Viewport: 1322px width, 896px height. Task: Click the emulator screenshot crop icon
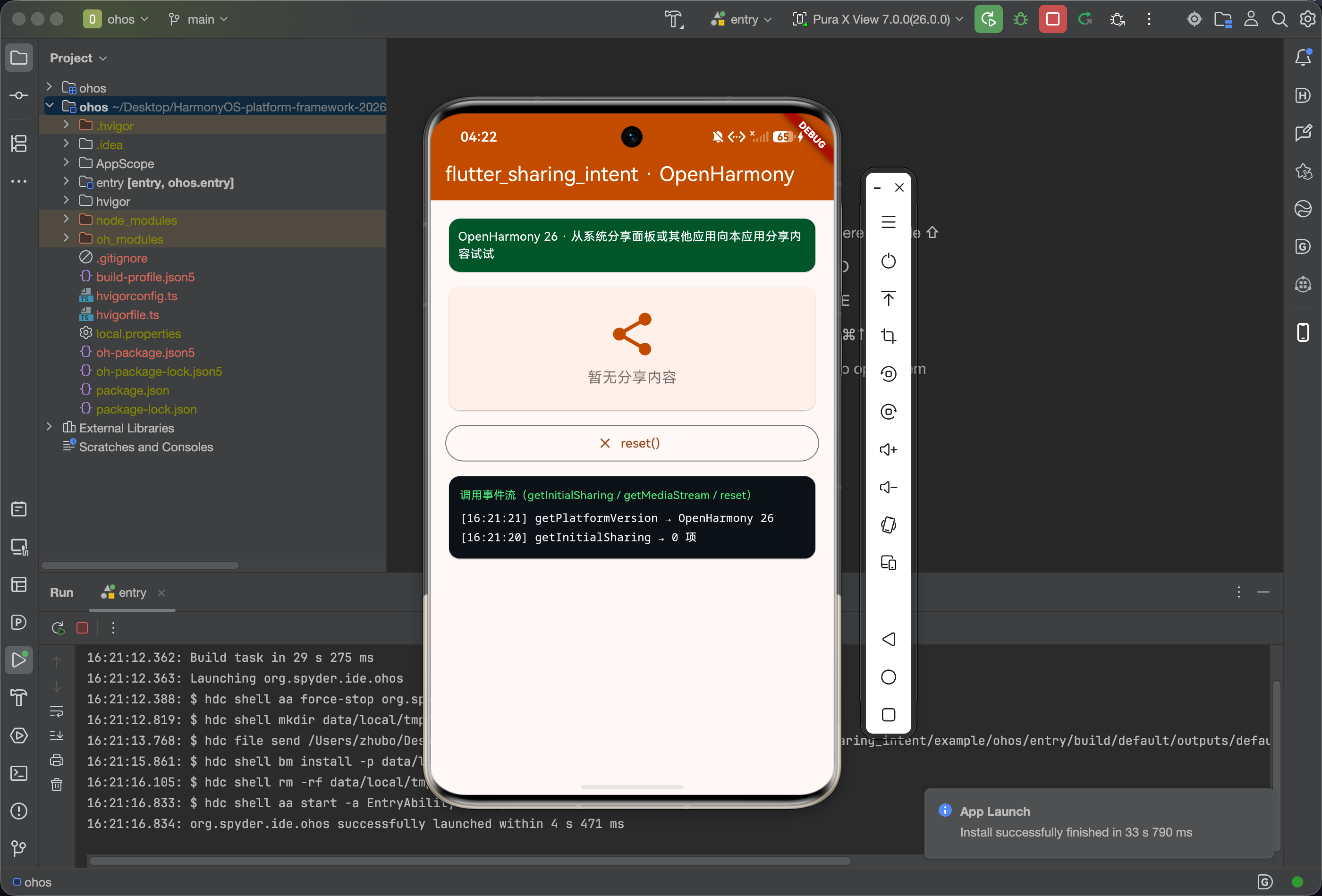pyautogui.click(x=888, y=336)
